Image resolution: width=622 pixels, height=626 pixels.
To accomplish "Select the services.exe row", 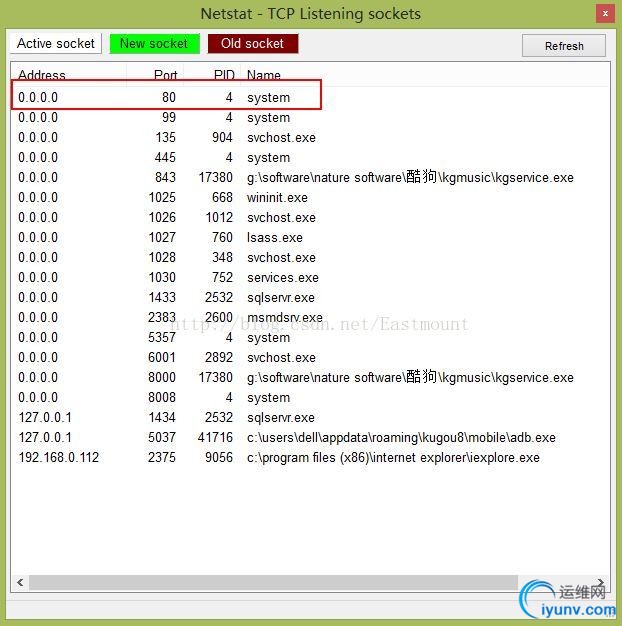I will point(310,277).
